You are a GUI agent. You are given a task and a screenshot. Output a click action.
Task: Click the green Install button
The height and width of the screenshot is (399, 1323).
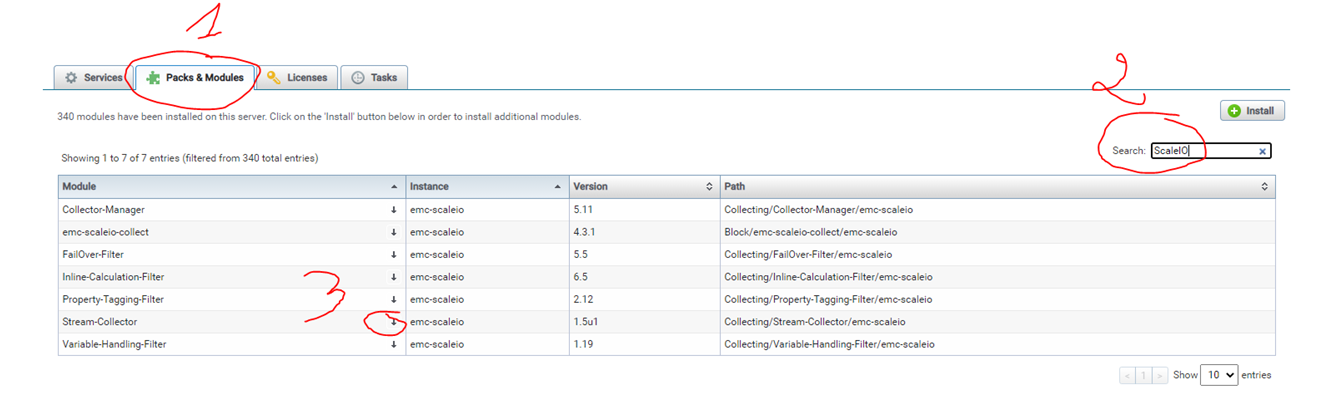1252,111
